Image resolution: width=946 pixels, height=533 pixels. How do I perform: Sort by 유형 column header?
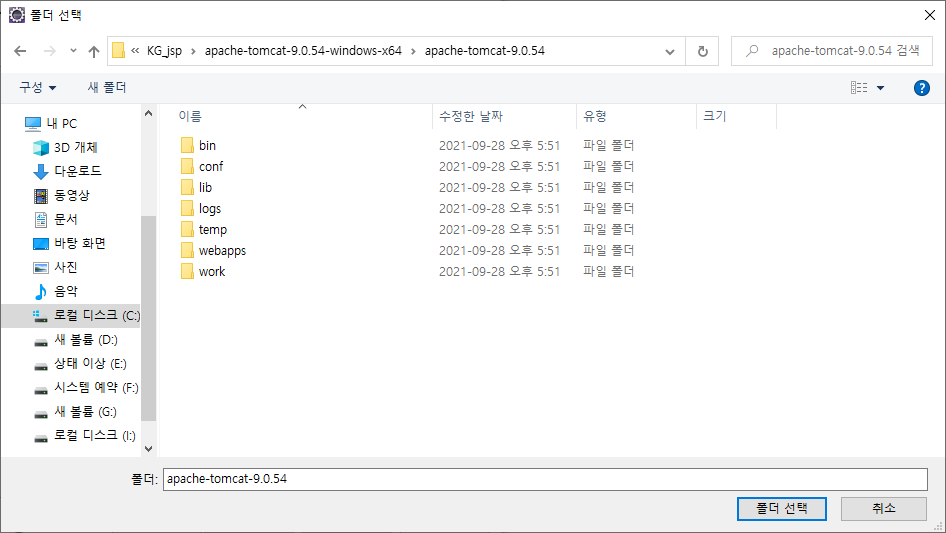595,116
